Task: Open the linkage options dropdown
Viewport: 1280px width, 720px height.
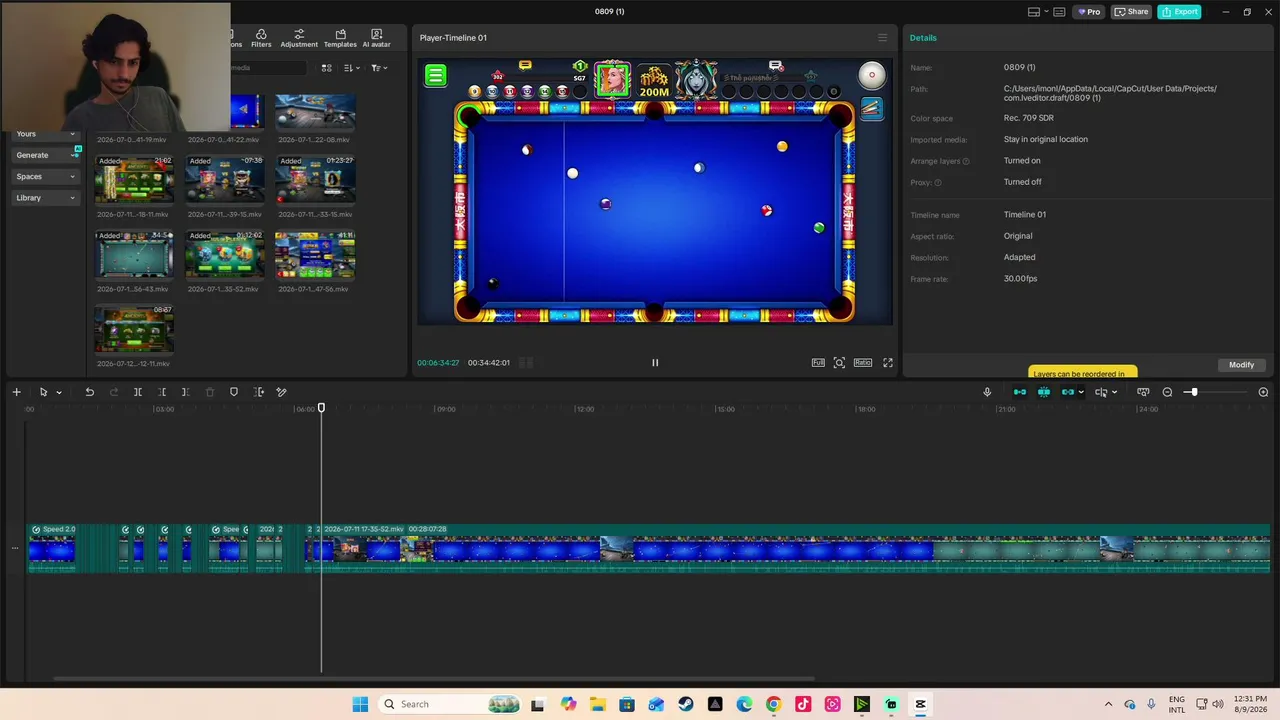Action: pos(1081,392)
